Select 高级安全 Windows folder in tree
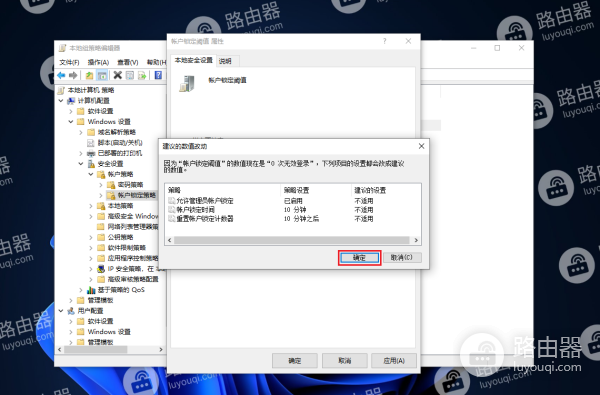The width and height of the screenshot is (600, 395). pyautogui.click(x=133, y=216)
